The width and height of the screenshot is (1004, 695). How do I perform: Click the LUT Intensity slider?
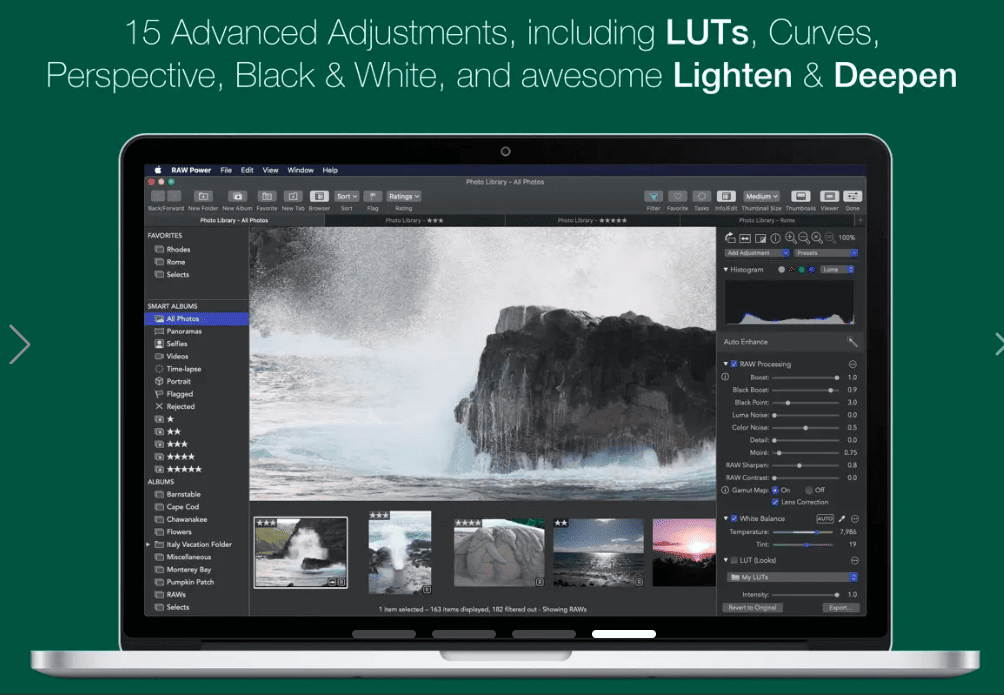point(807,594)
